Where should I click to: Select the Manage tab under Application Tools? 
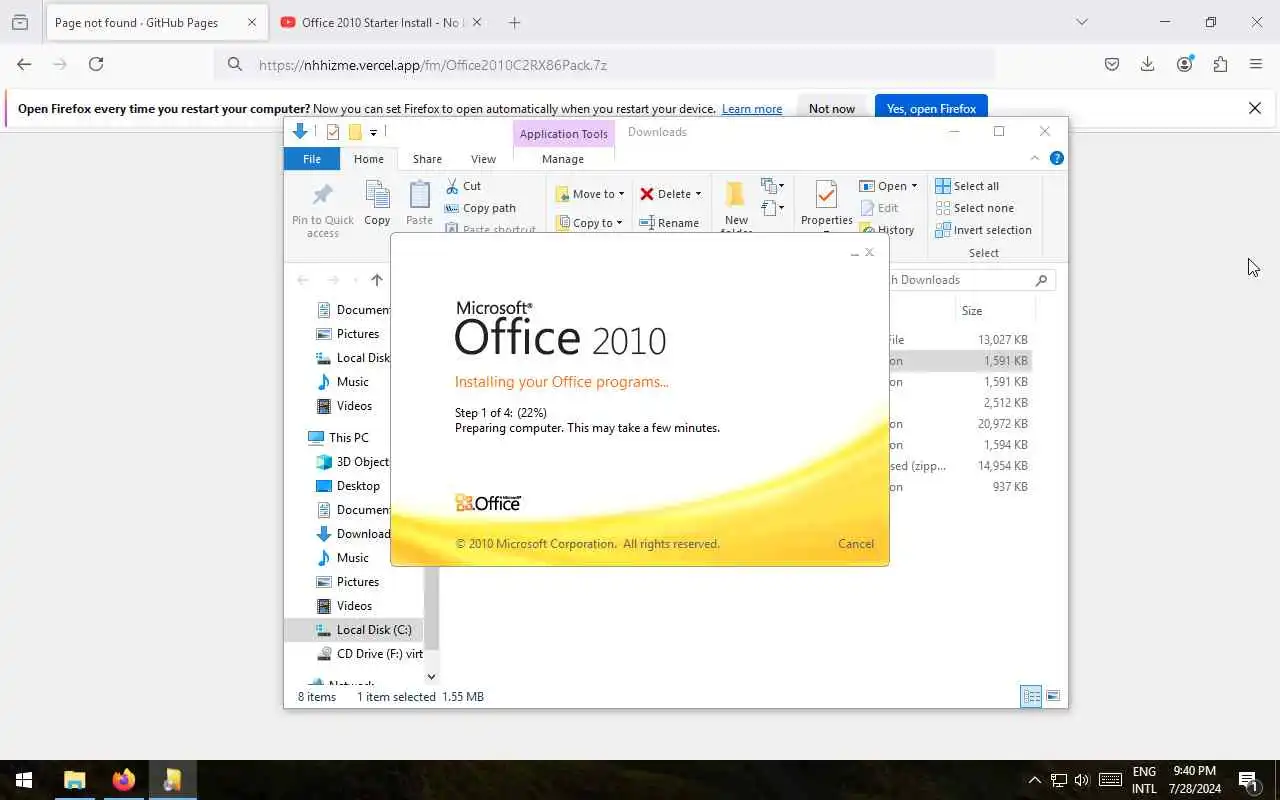click(x=563, y=159)
